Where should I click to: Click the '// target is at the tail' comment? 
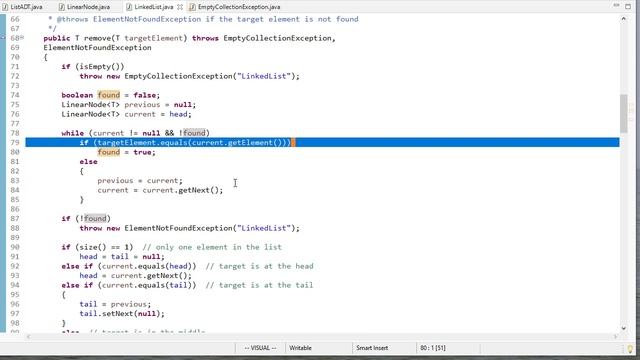(x=259, y=285)
